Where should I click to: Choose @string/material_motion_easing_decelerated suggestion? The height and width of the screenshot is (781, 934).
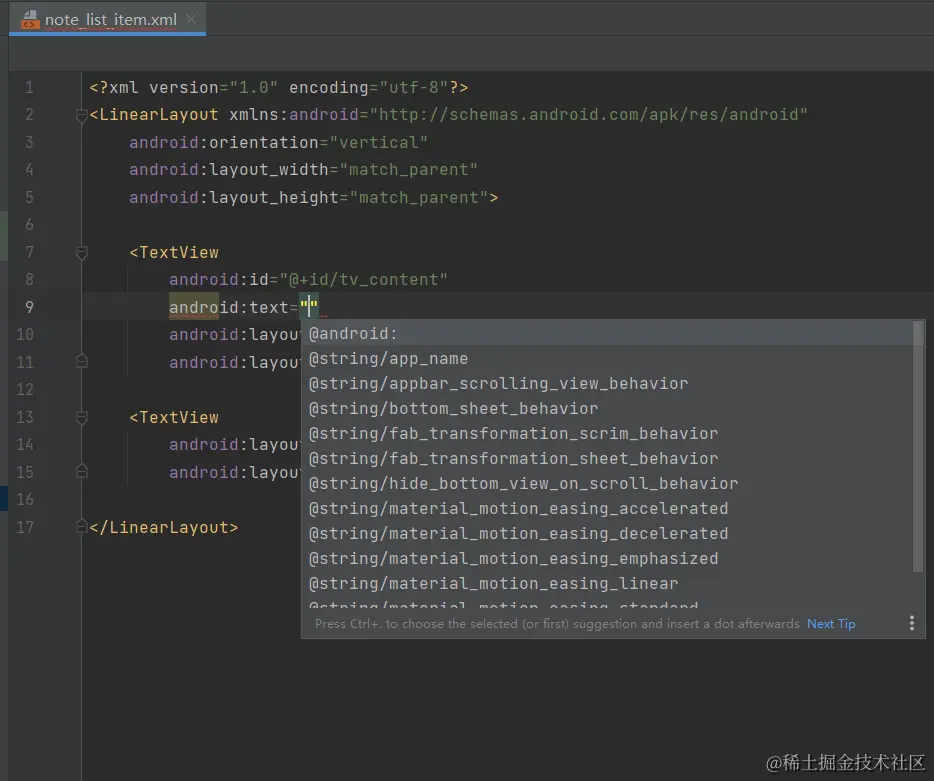pyautogui.click(x=608, y=534)
